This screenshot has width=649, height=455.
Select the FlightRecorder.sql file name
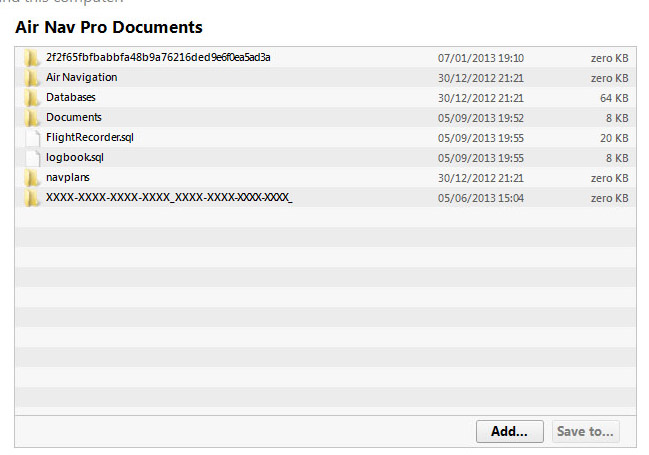tap(90, 137)
